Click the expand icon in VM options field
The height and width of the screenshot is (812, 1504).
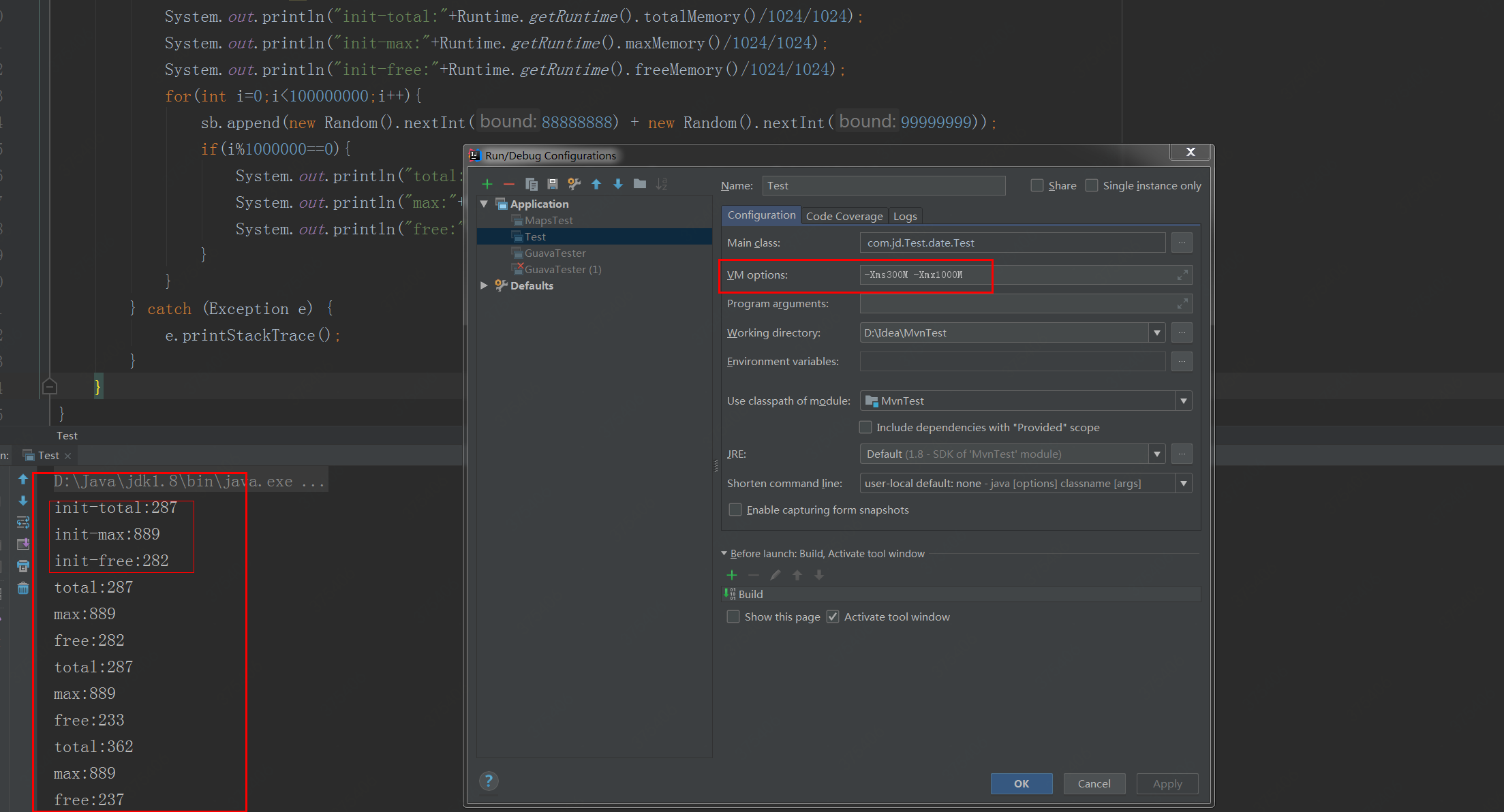coord(1182,275)
